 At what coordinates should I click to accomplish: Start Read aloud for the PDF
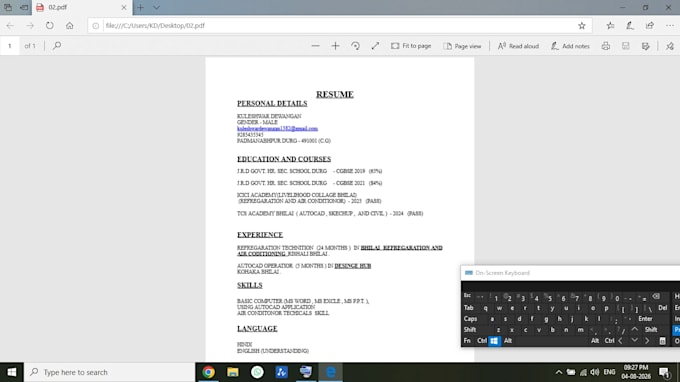518,46
